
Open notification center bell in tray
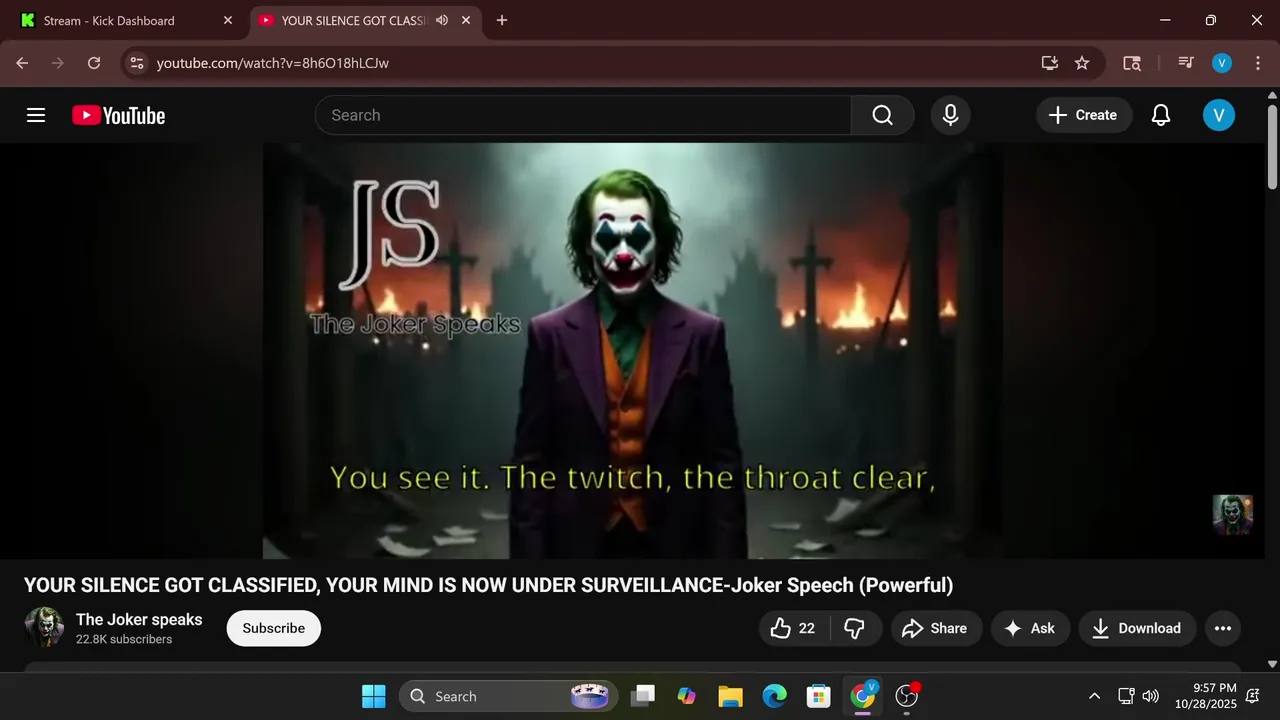tap(1252, 696)
